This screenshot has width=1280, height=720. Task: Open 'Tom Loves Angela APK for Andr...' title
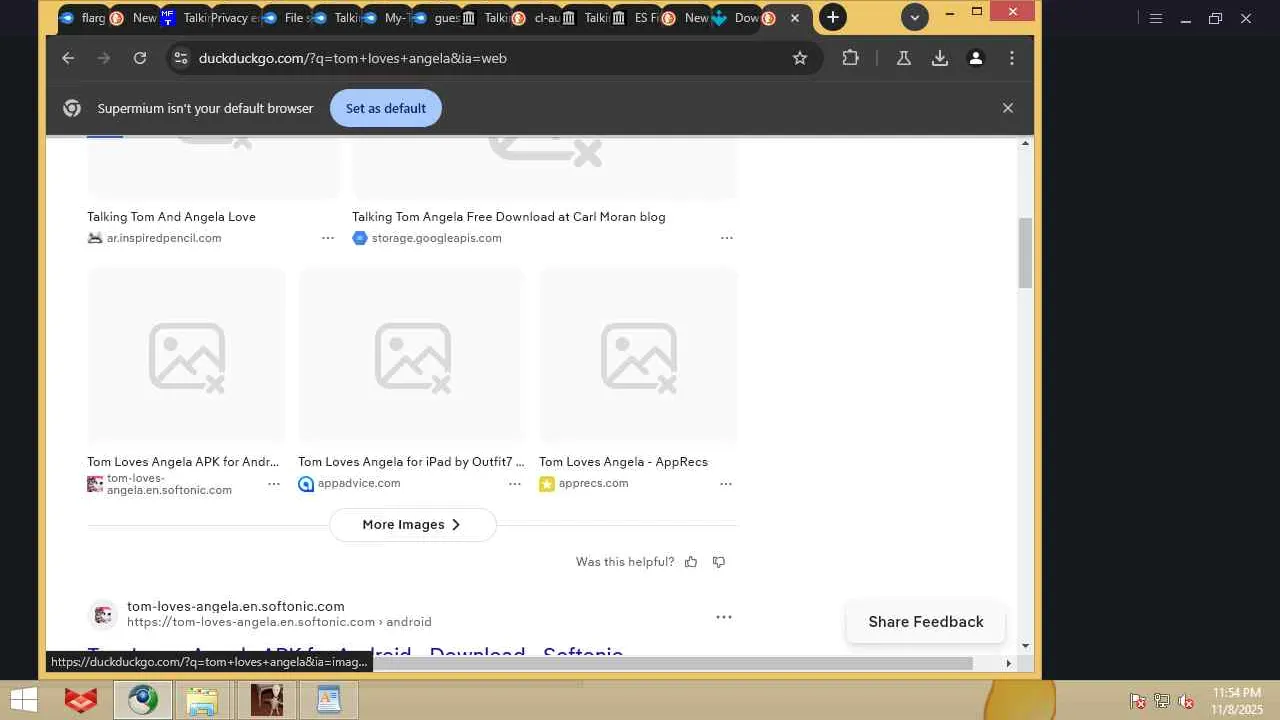183,462
